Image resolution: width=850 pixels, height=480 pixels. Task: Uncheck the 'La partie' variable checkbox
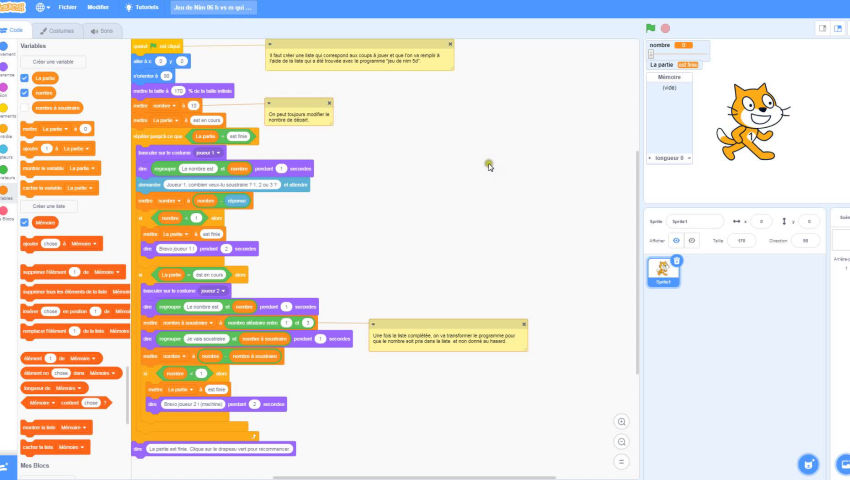click(25, 77)
